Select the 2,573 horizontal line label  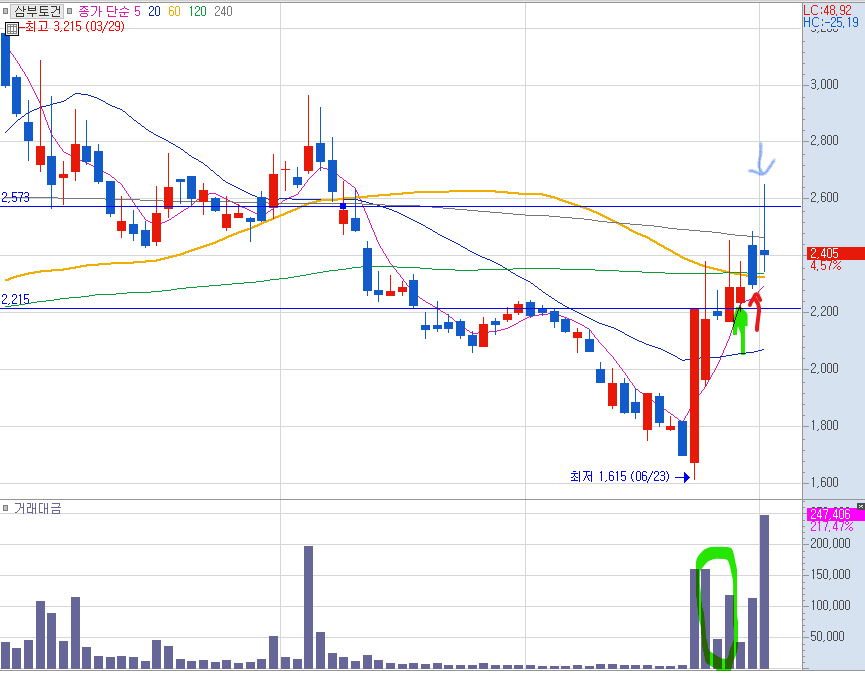[15, 198]
